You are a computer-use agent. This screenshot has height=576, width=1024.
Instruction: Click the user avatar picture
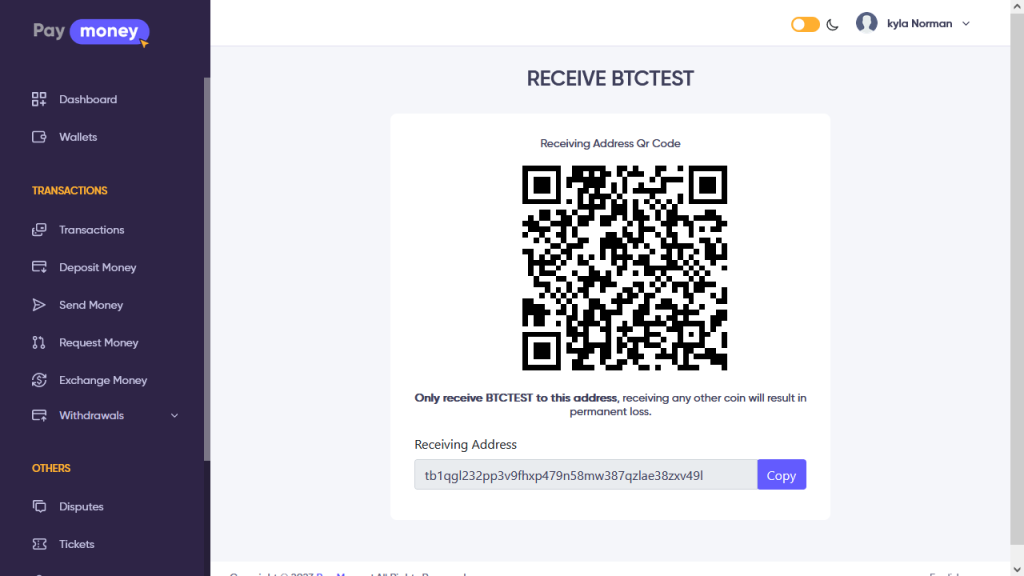click(866, 23)
